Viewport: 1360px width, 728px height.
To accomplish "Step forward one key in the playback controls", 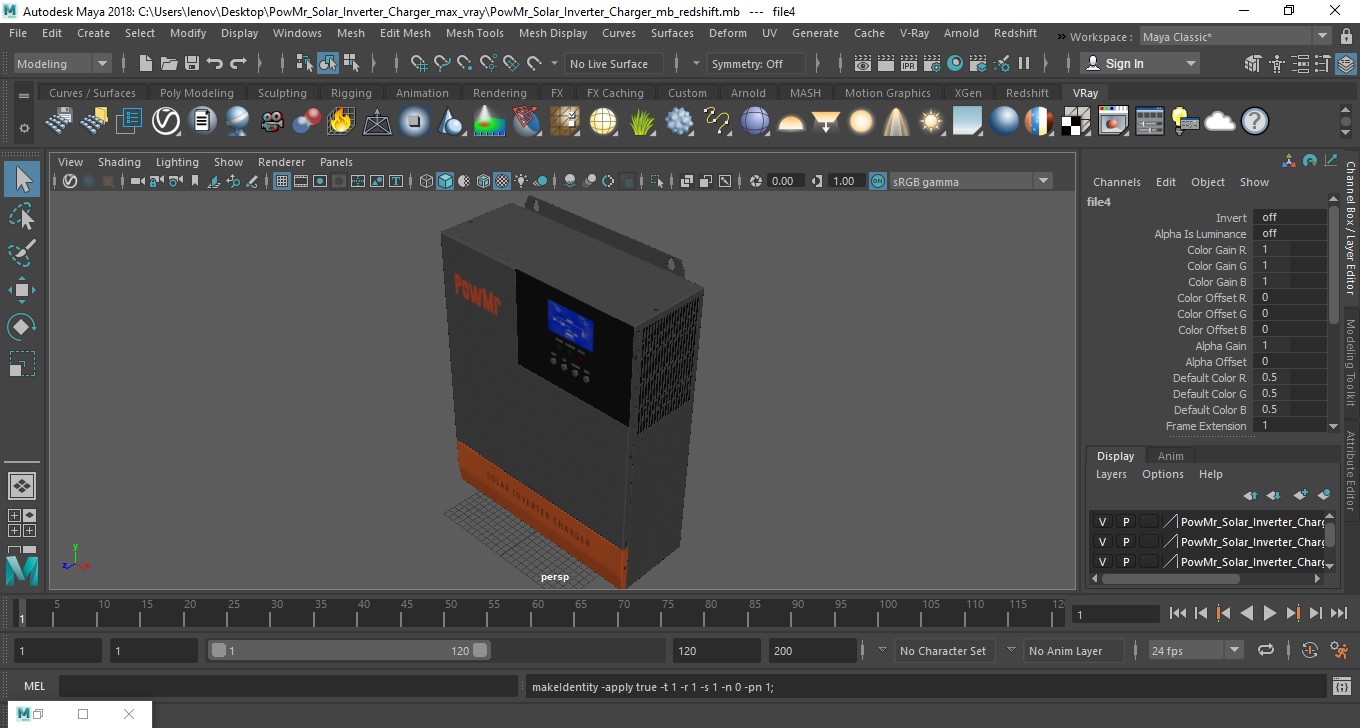I will pos(1293,613).
